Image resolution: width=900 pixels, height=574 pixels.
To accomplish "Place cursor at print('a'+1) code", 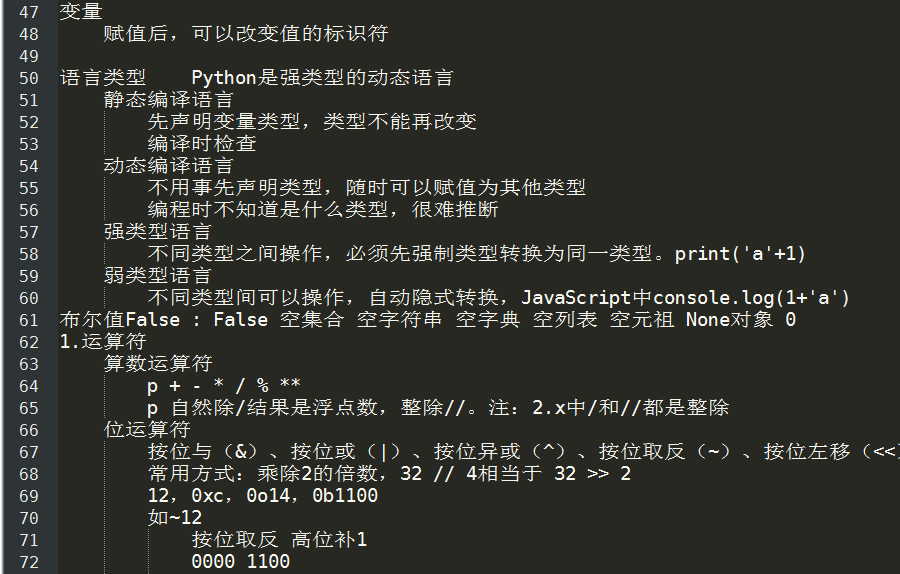I will point(740,254).
